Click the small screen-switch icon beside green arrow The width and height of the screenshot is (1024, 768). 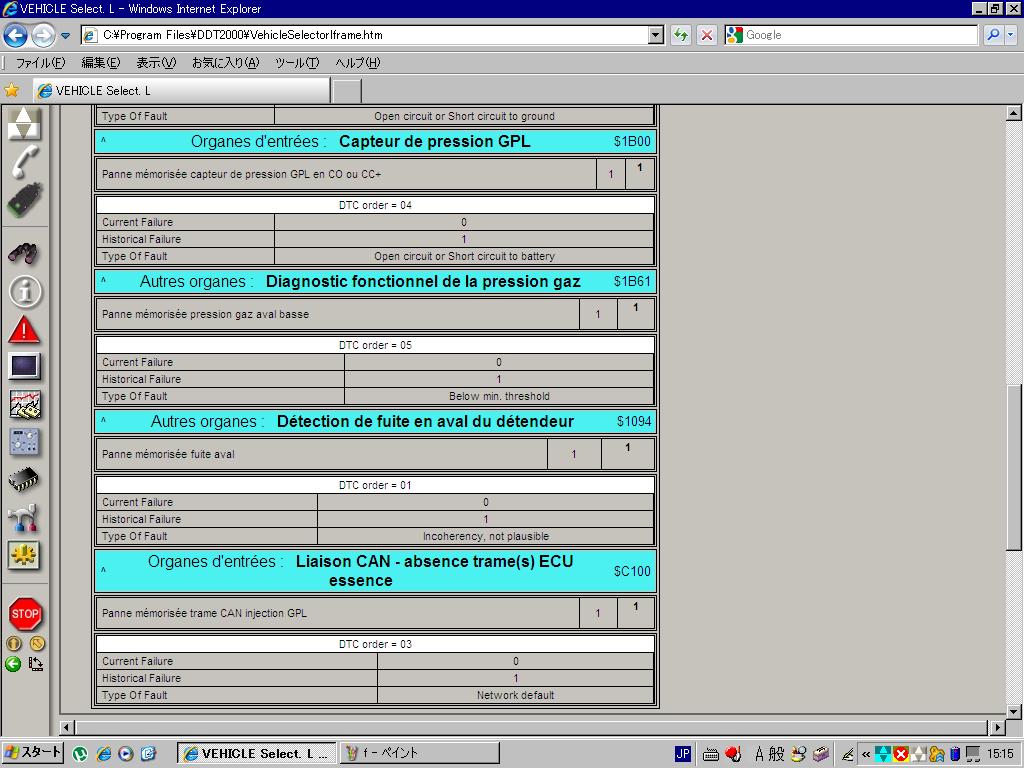coord(36,664)
